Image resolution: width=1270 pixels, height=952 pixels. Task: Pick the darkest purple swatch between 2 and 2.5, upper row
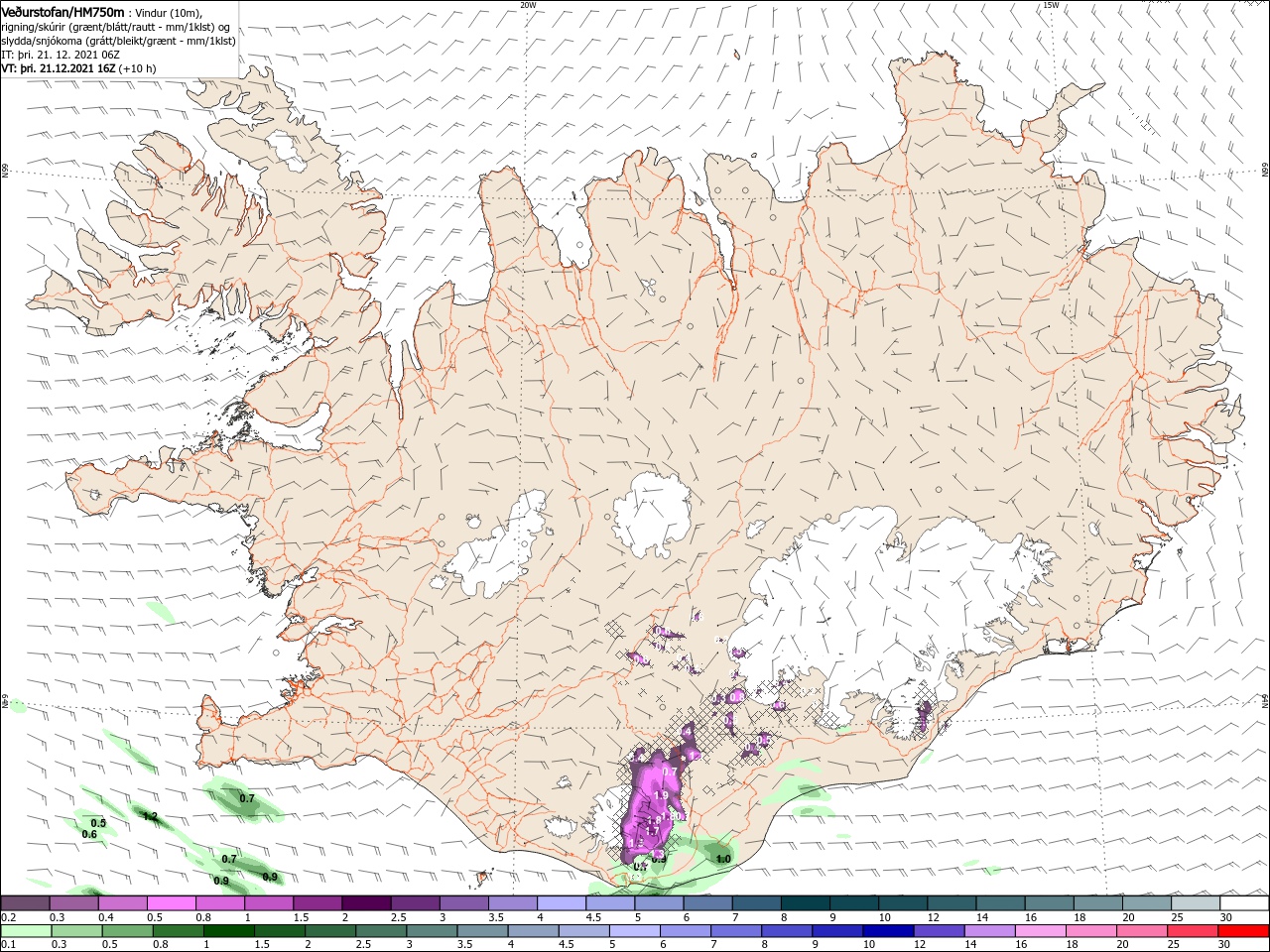click(x=366, y=903)
